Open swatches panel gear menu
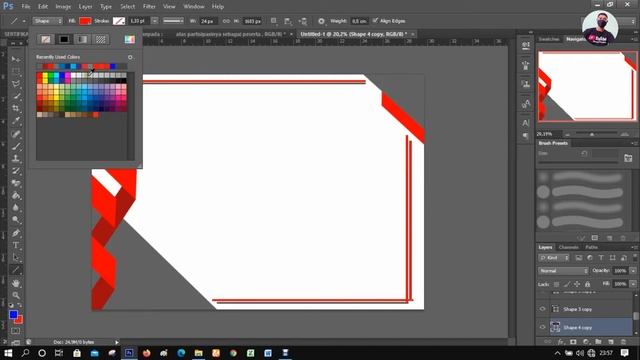This screenshot has width=640, height=360. click(130, 57)
